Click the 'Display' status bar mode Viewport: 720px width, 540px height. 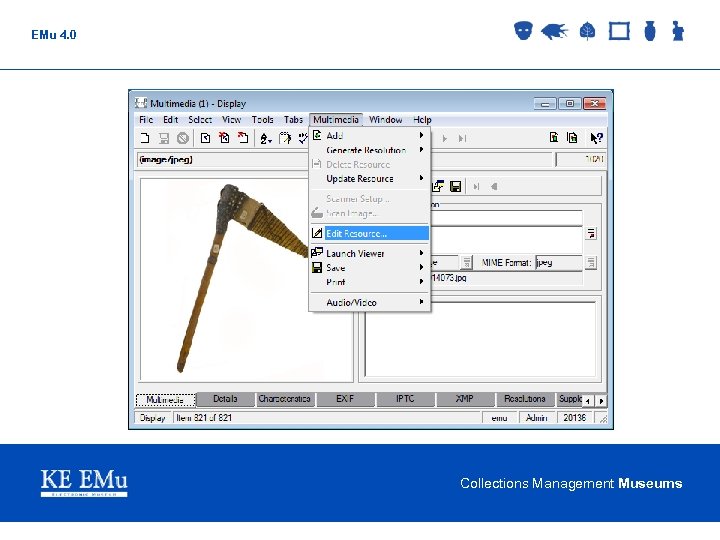(x=152, y=418)
